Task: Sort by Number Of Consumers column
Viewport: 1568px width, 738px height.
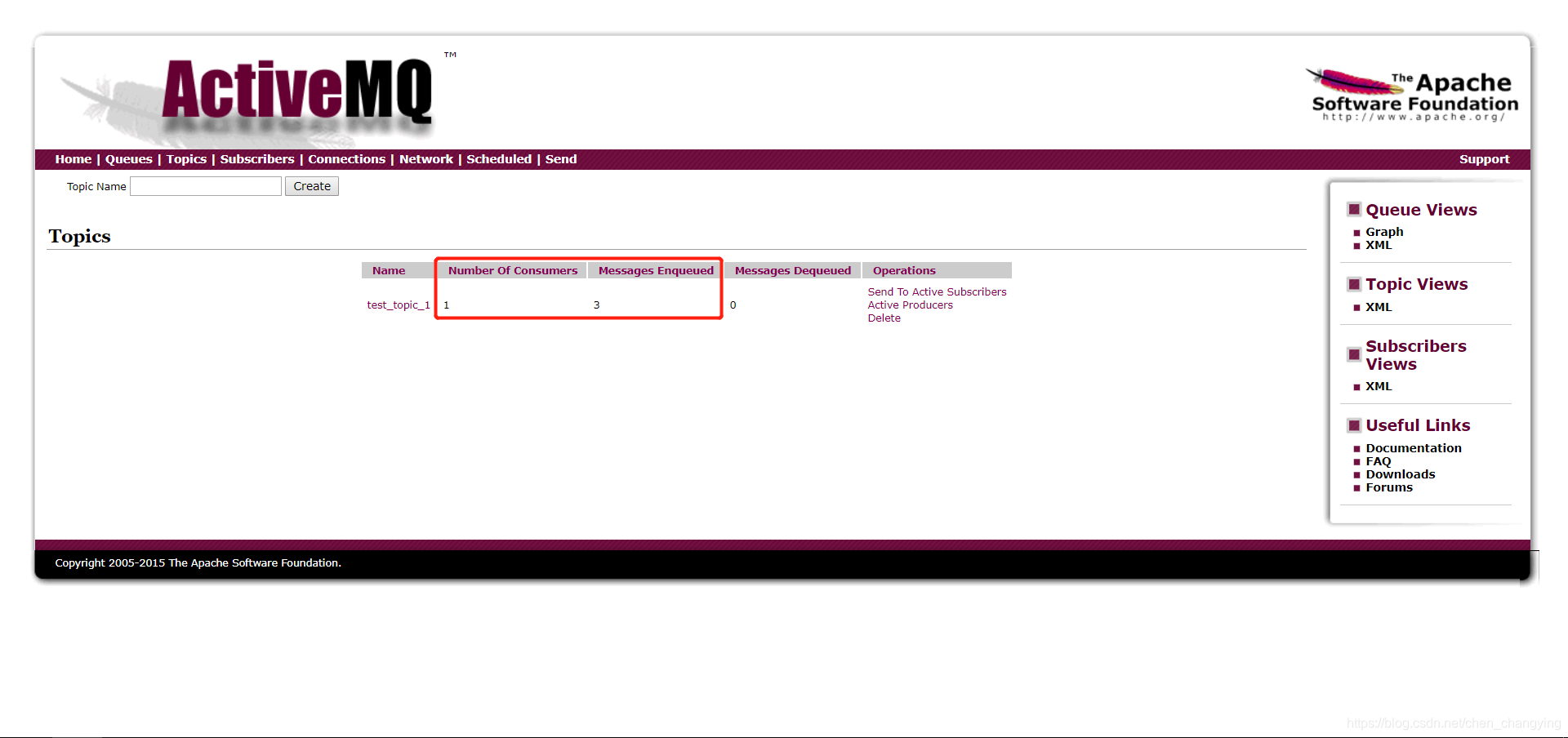Action: pos(513,270)
